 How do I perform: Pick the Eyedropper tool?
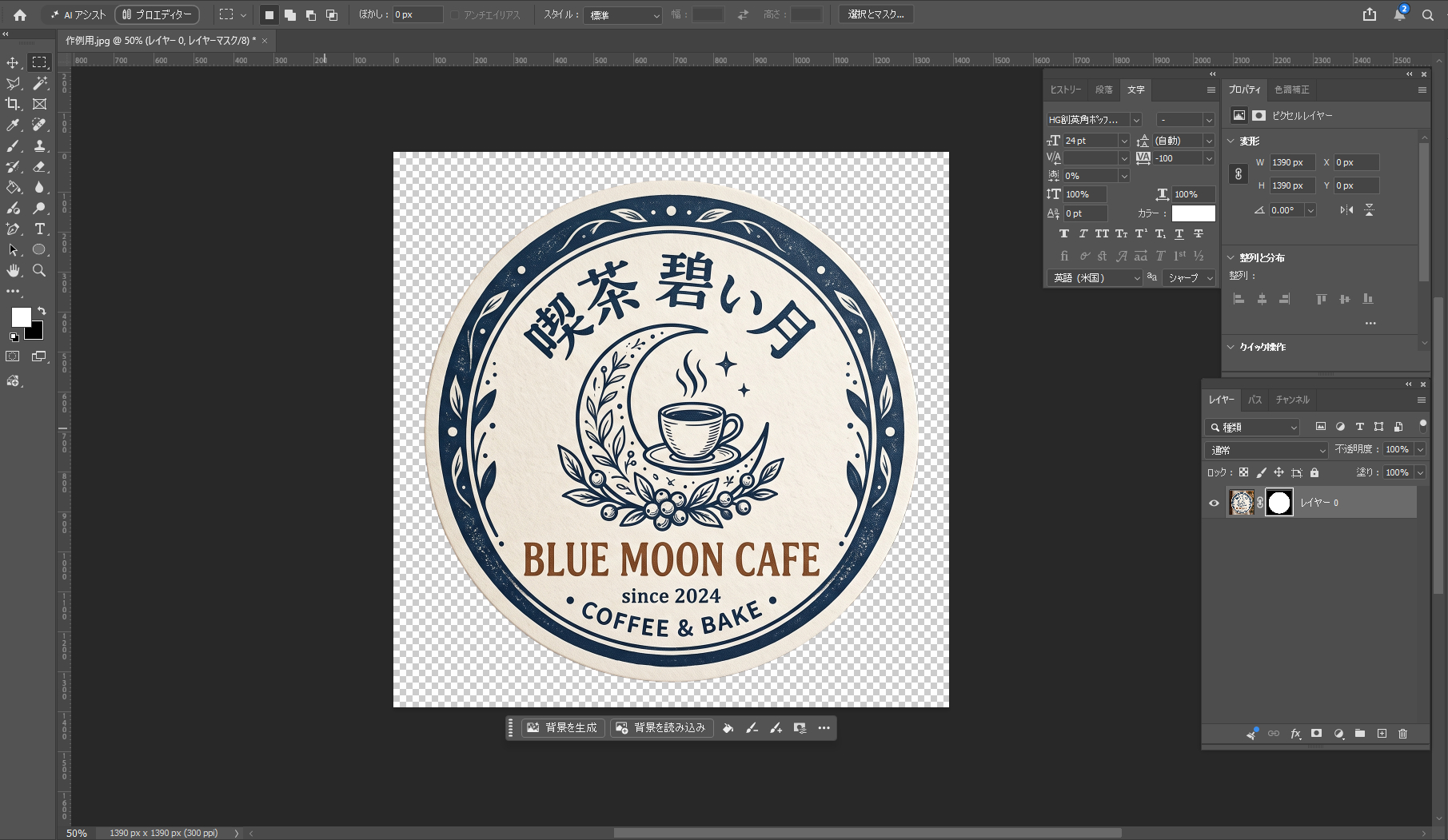pos(13,125)
